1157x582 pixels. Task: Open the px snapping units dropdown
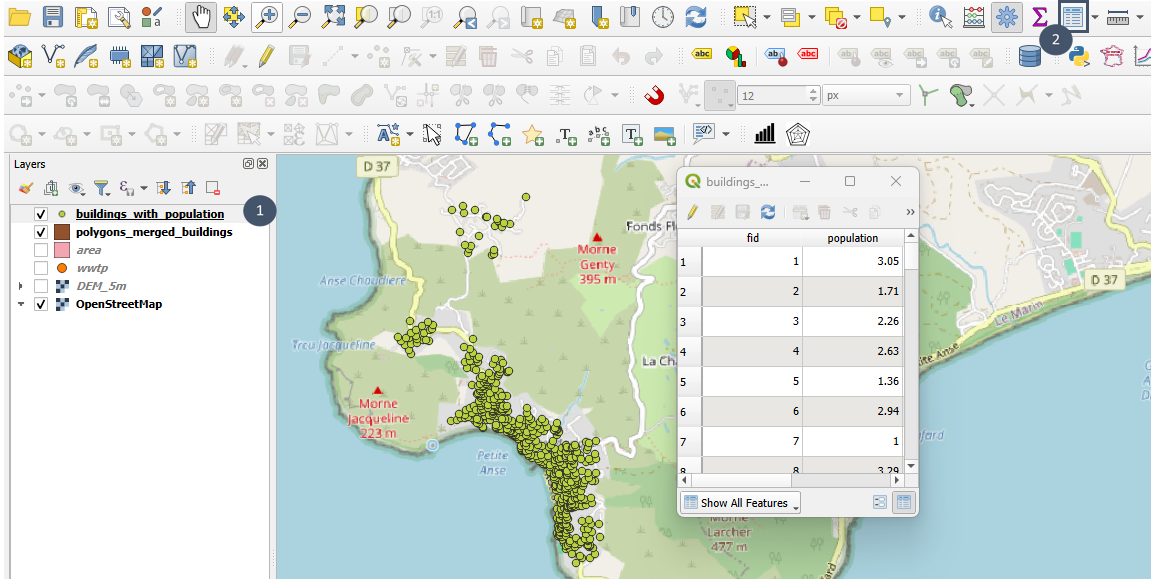coord(866,96)
